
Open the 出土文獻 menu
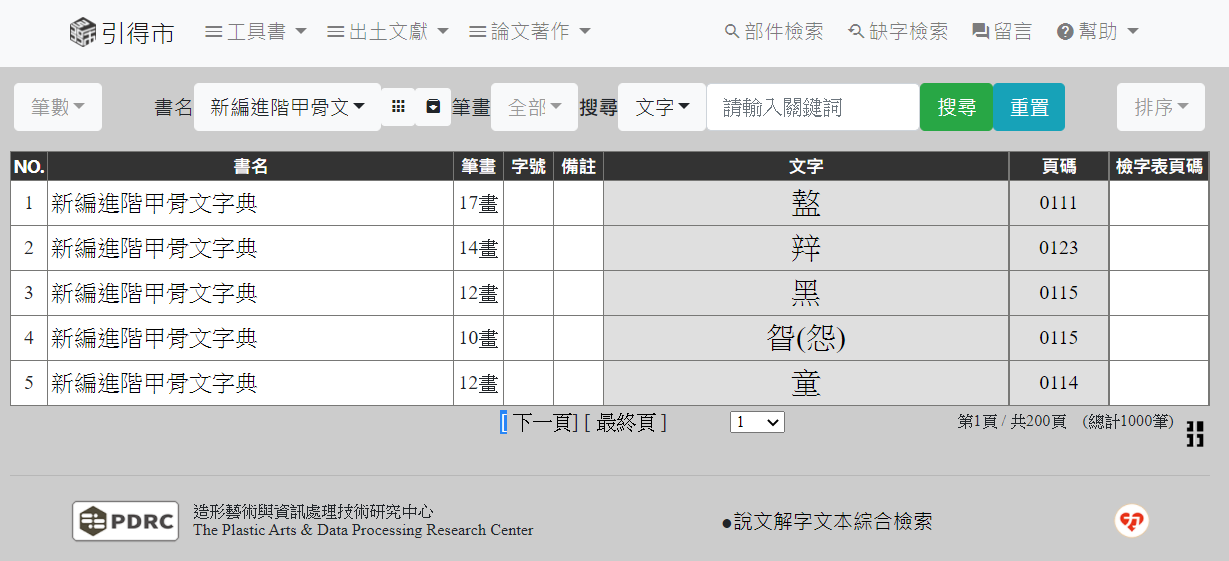point(388,32)
